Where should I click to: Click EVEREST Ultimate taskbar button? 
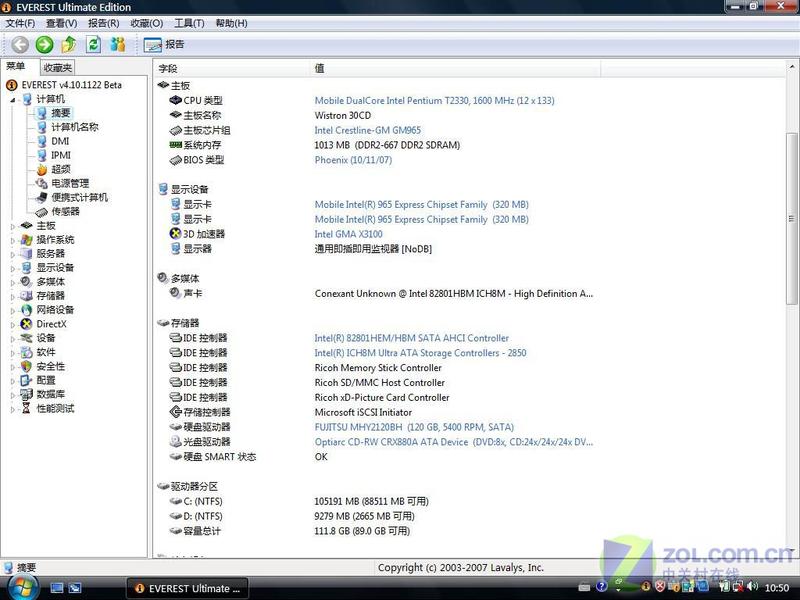187,588
